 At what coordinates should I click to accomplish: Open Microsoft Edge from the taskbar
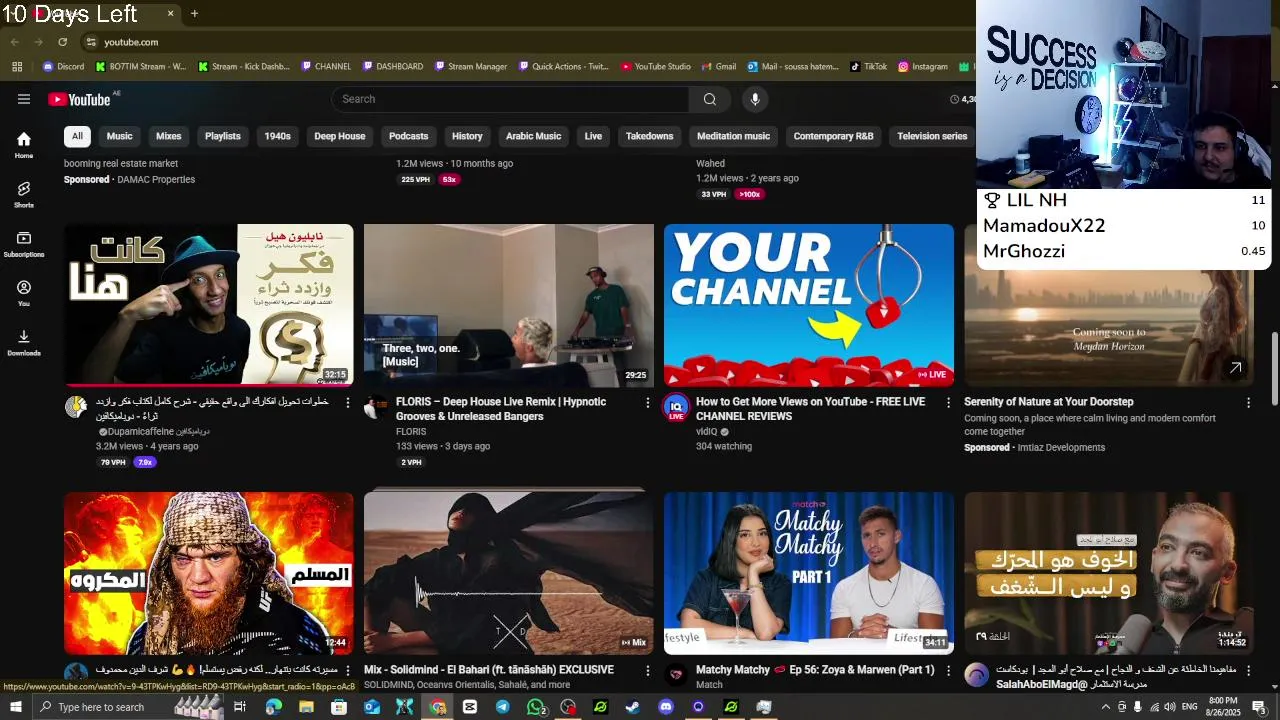[273, 707]
